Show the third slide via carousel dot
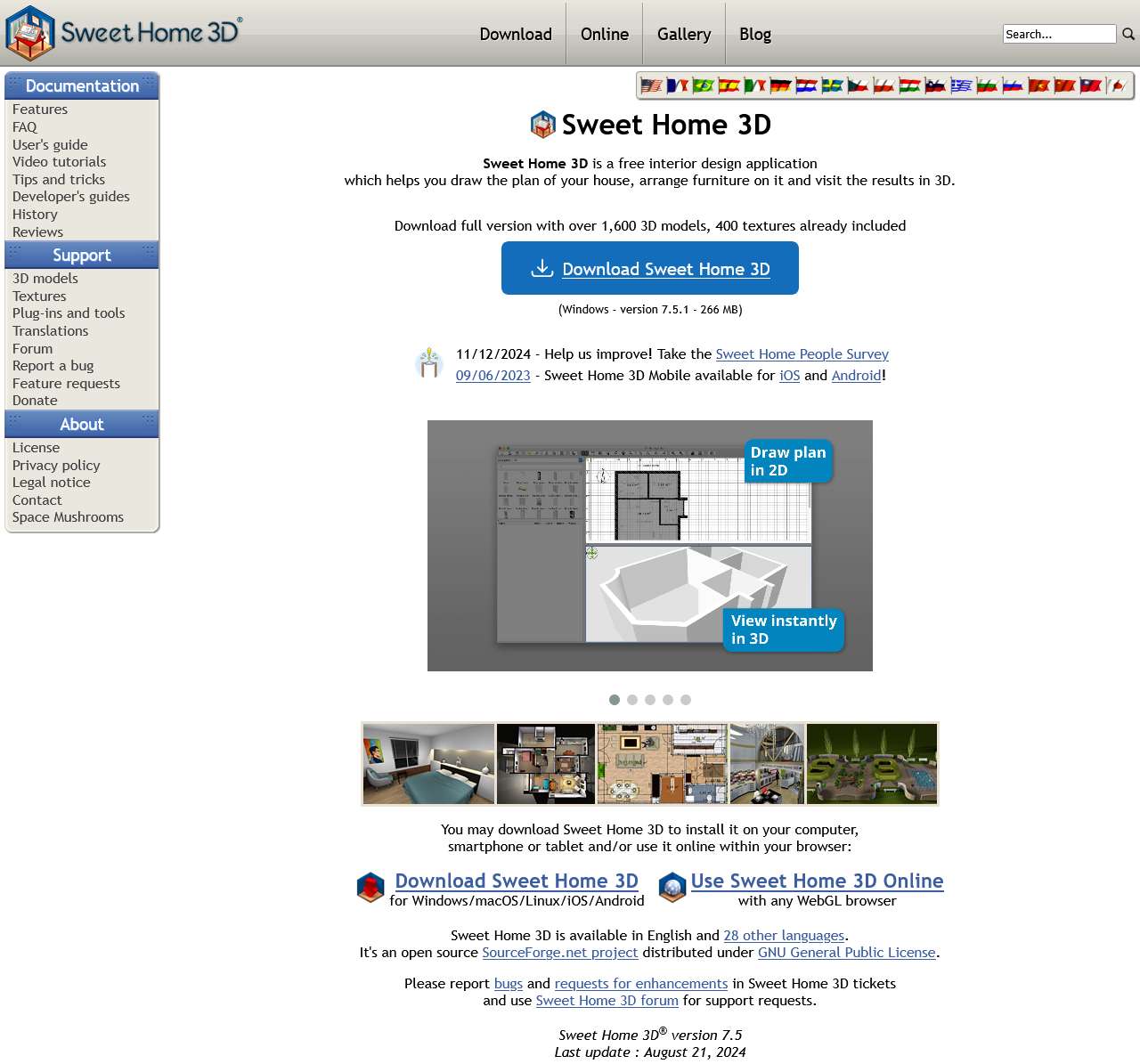 (x=650, y=700)
